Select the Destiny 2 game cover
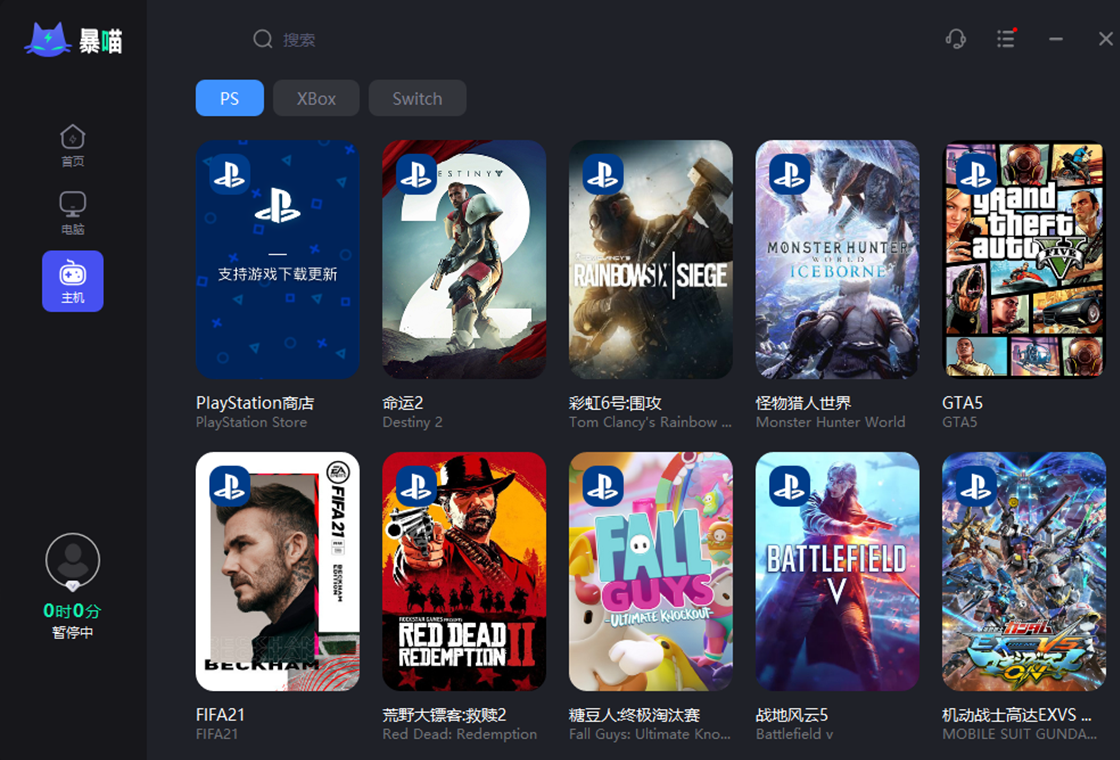 (464, 259)
